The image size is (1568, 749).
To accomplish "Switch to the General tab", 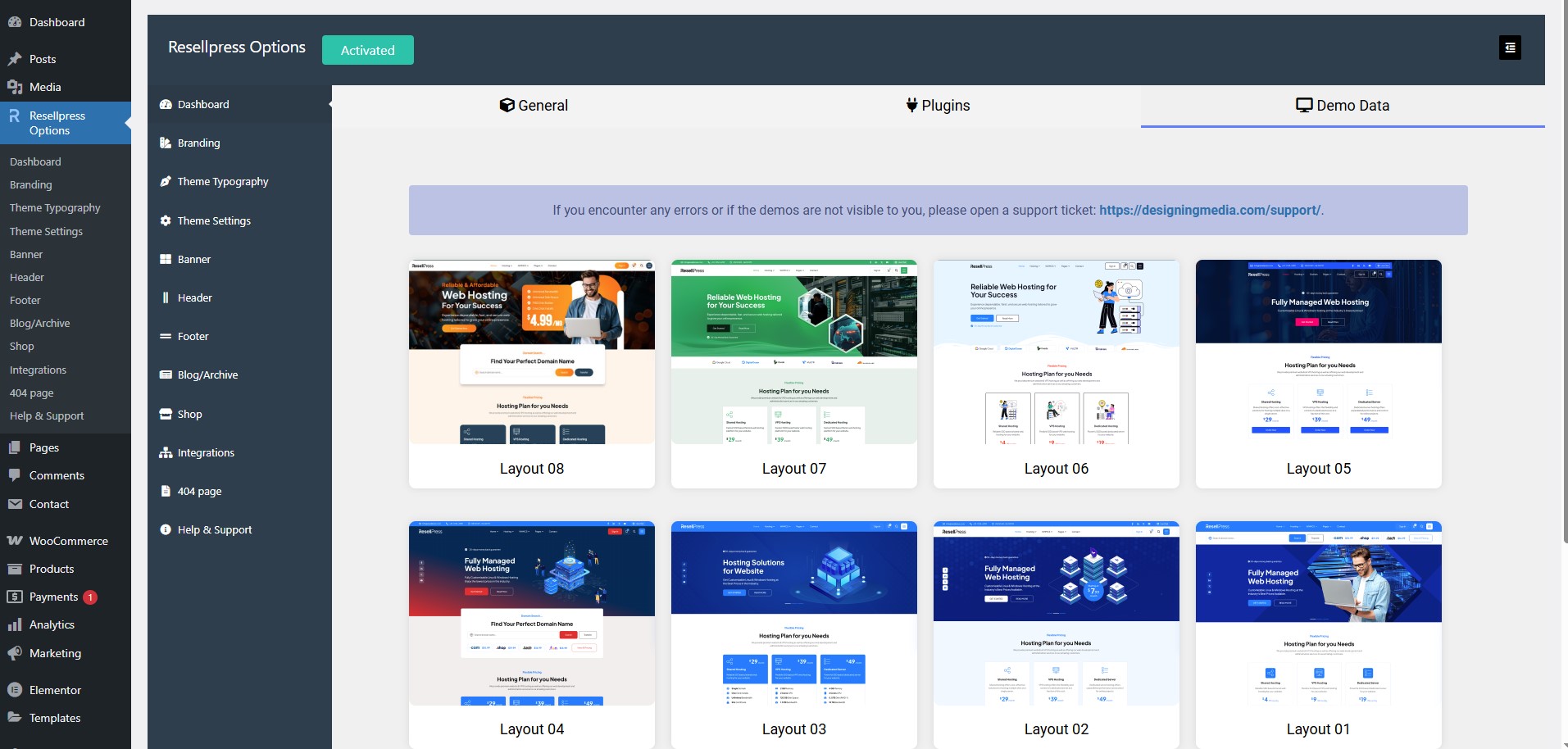I will 533,105.
